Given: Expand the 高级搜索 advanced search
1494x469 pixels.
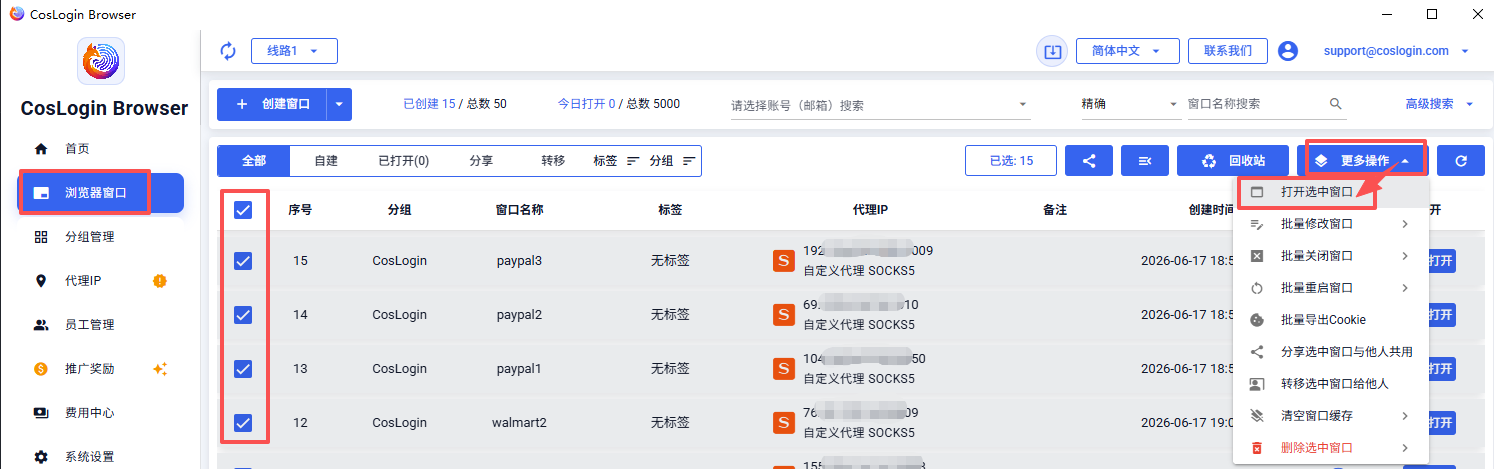Looking at the screenshot, I should (1440, 104).
